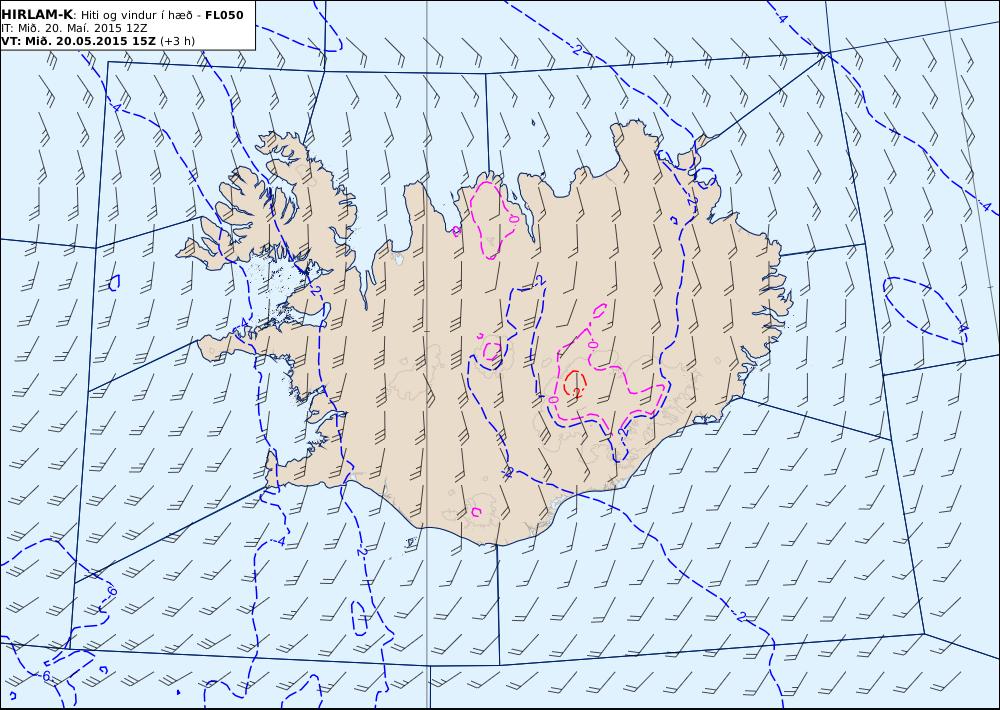This screenshot has height=710, width=1000.
Task: Click the elliptical blue contour east of Iceland
Action: (x=925, y=310)
